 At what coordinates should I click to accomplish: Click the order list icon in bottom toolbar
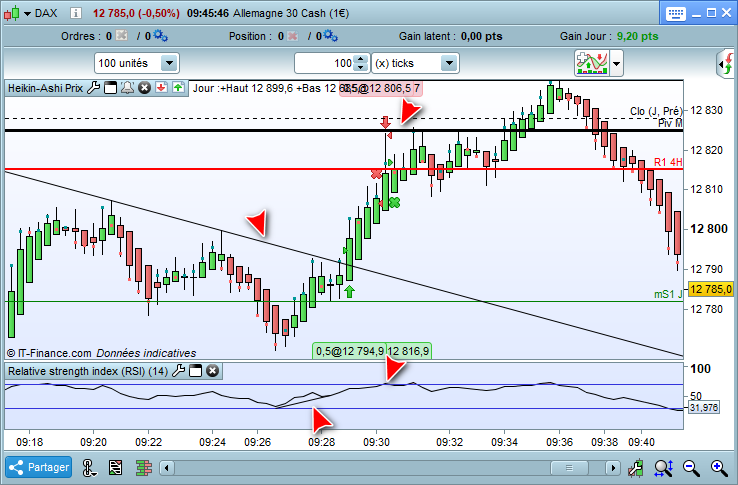(x=115, y=468)
